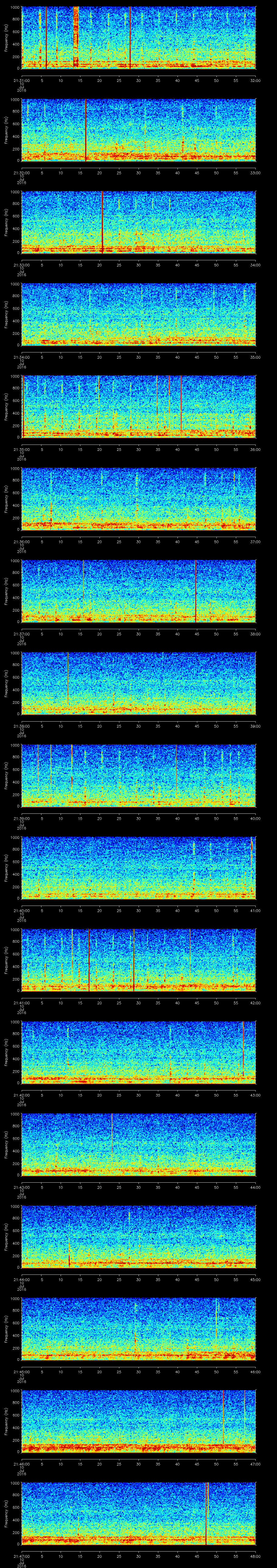Click the 21:33:00 start time label

21,265
